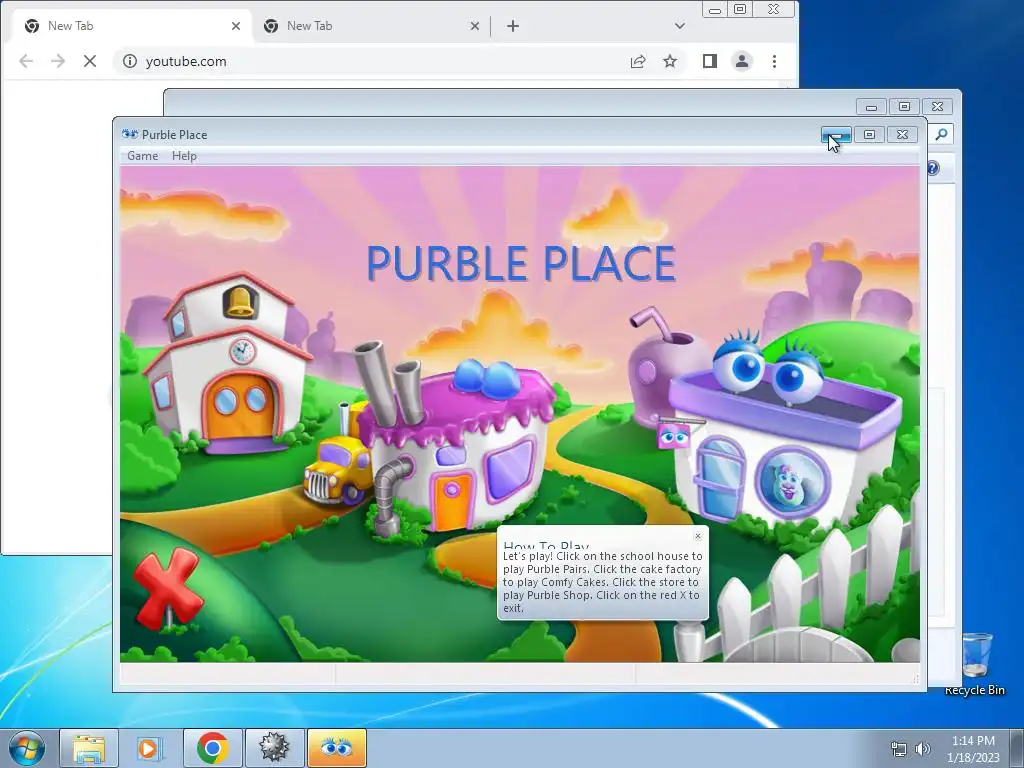The height and width of the screenshot is (768, 1024).
Task: Minimize the Chrome window
Action: point(715,9)
